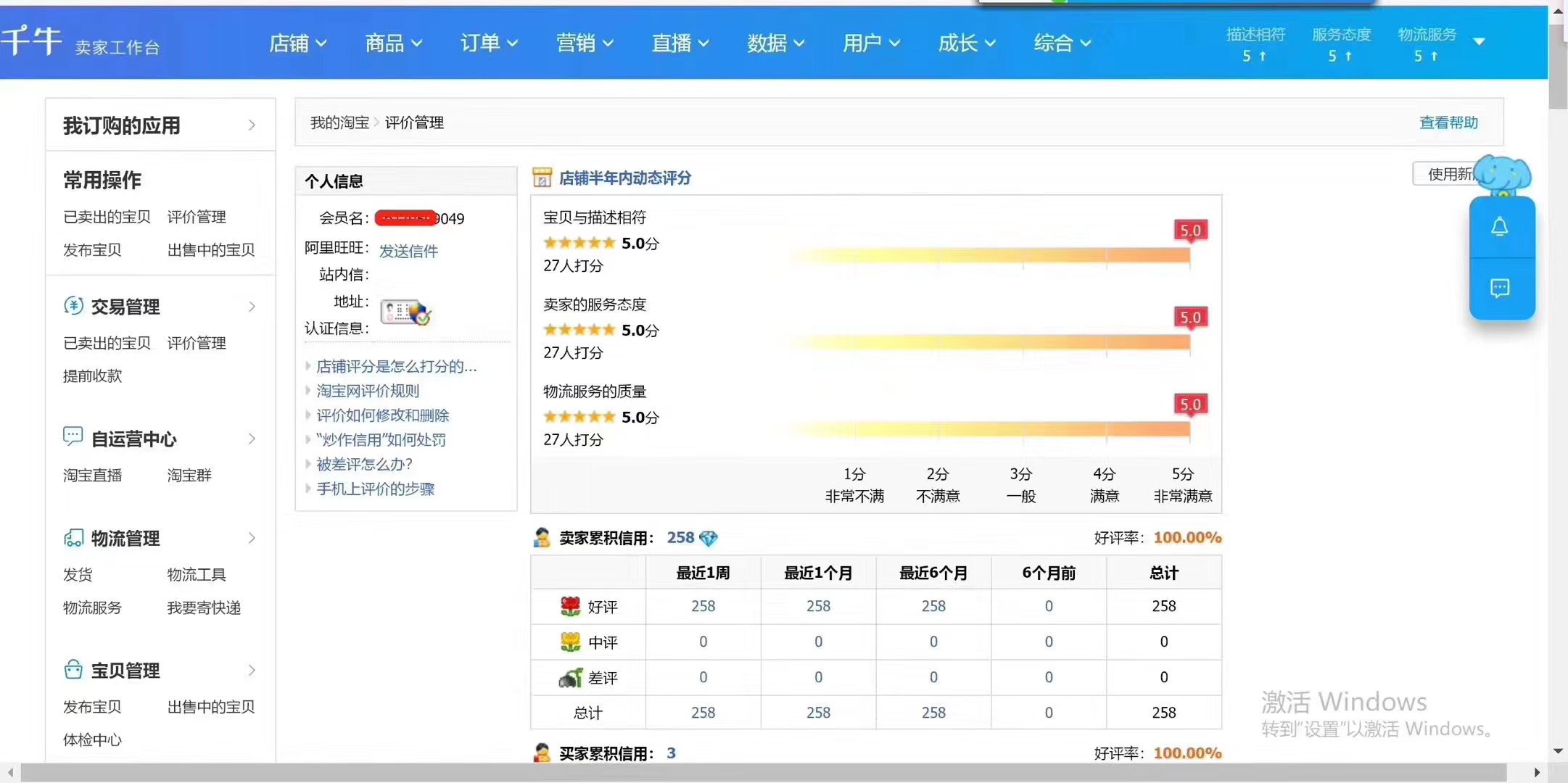Screen dimensions: 1568x783
Task: Open the 店铺 dropdown menu
Action: click(297, 43)
